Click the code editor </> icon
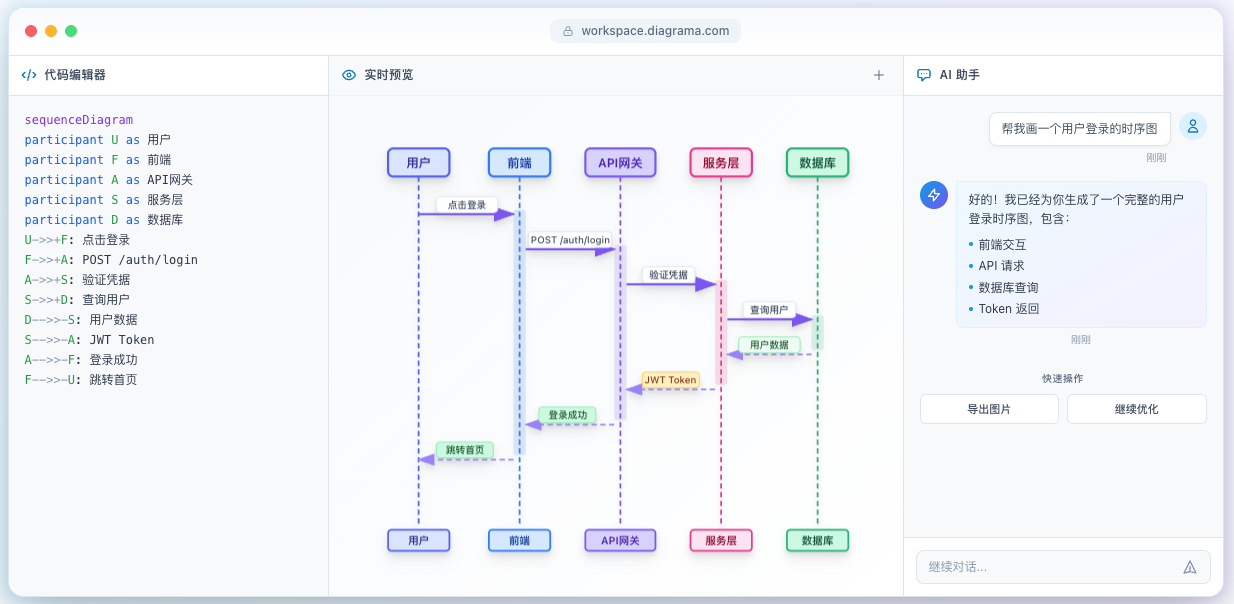 coord(27,74)
